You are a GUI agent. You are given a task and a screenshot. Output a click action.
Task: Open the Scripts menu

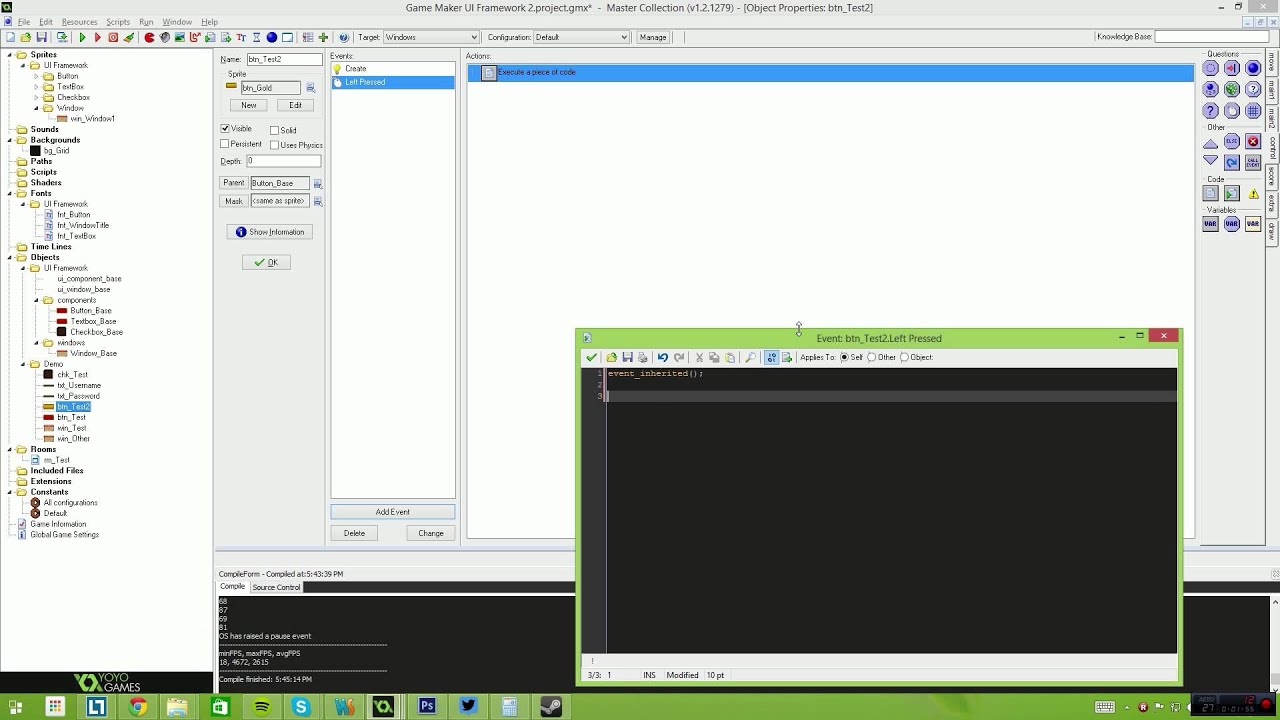coord(118,21)
